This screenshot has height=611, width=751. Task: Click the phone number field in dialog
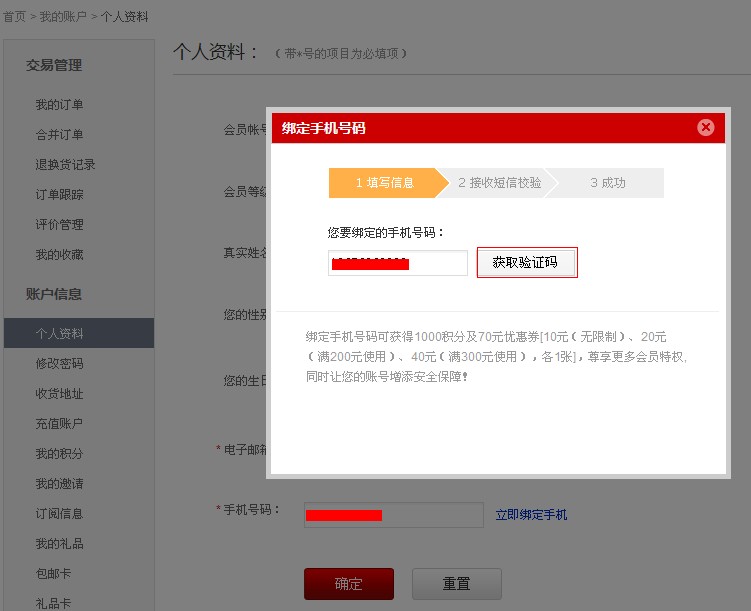pos(397,263)
